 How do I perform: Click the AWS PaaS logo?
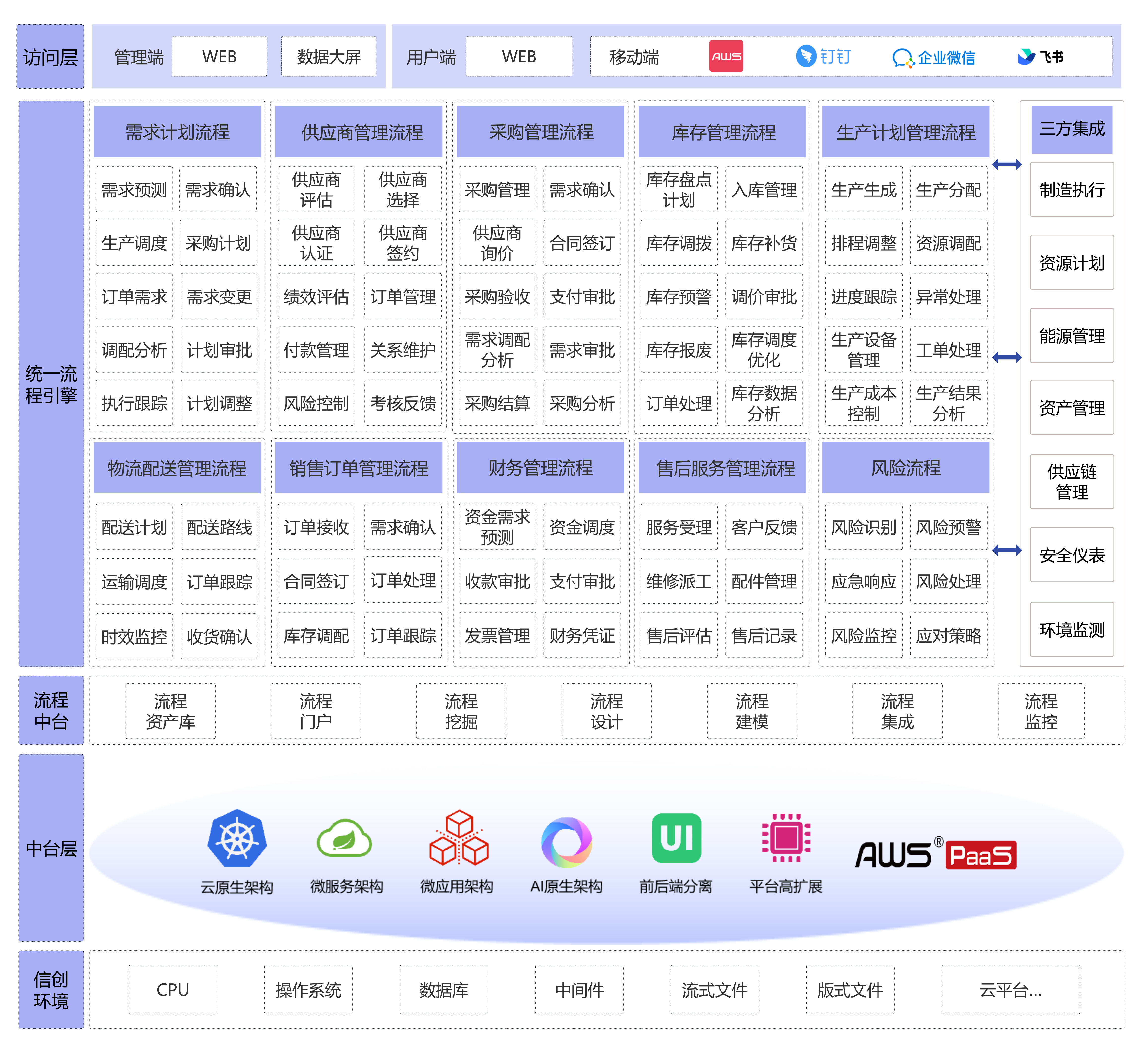coord(936,853)
